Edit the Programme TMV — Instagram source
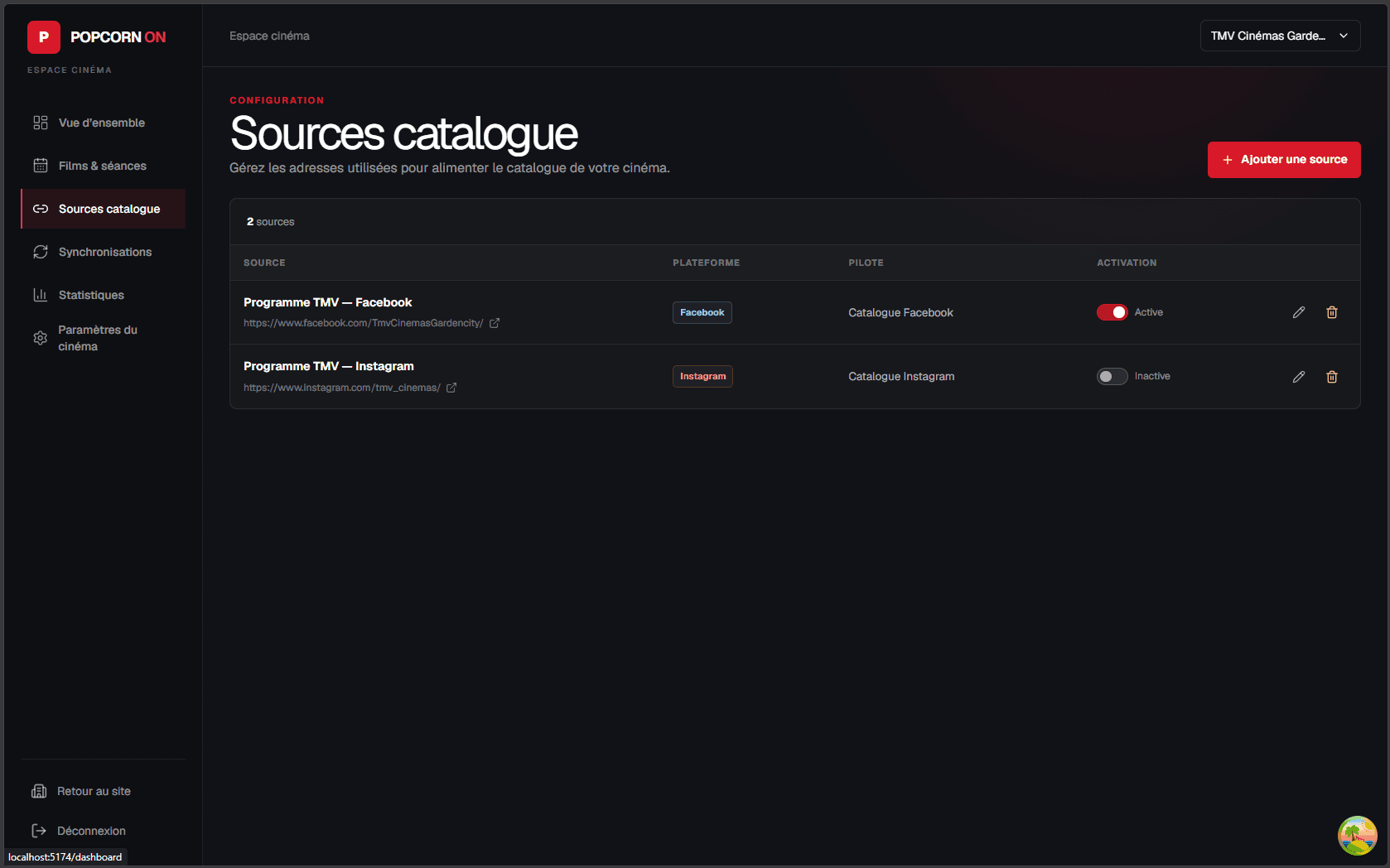1390x868 pixels. 1299,377
